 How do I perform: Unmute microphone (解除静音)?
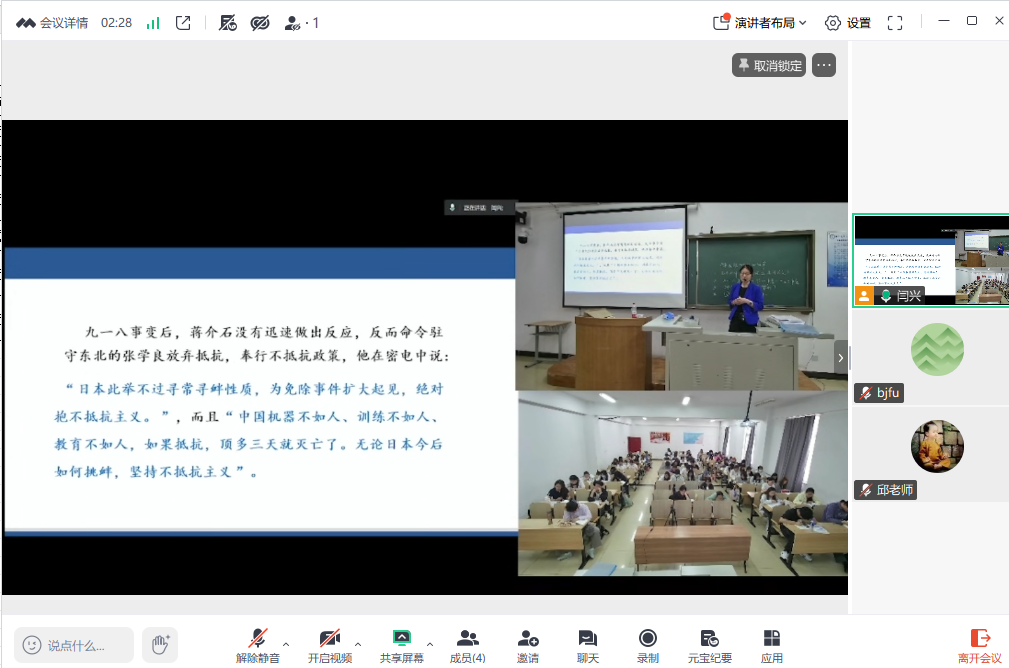click(x=257, y=645)
